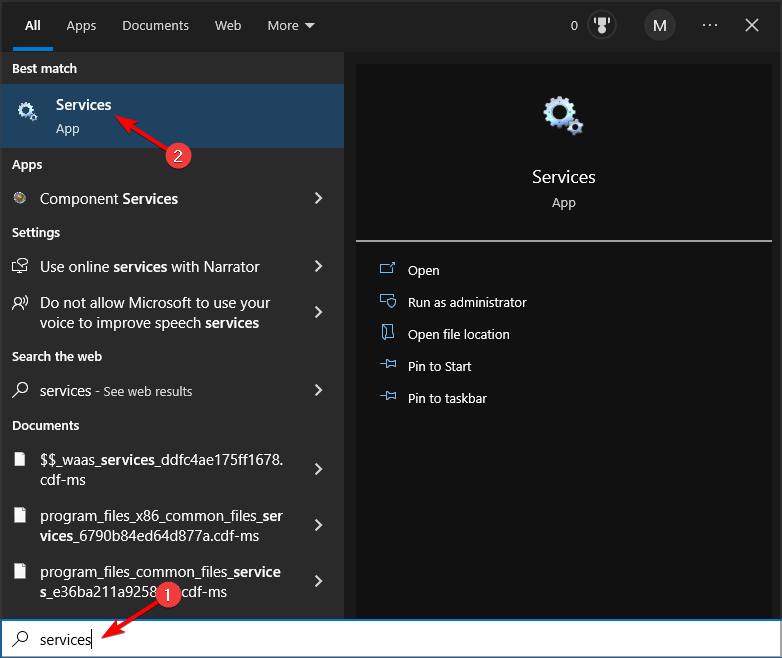The image size is (782, 658).
Task: Click the Pin to taskbar pin icon
Action: (x=388, y=396)
